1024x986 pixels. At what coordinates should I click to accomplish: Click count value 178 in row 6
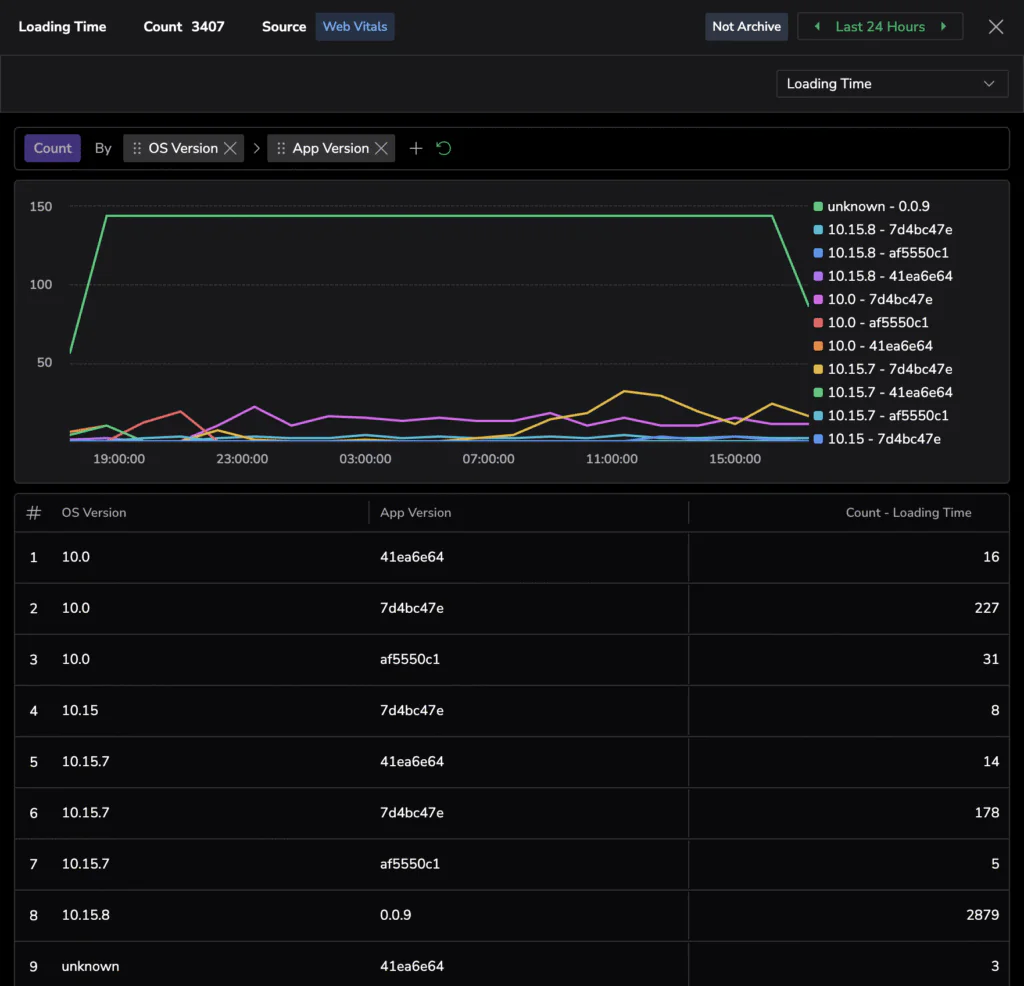[986, 812]
